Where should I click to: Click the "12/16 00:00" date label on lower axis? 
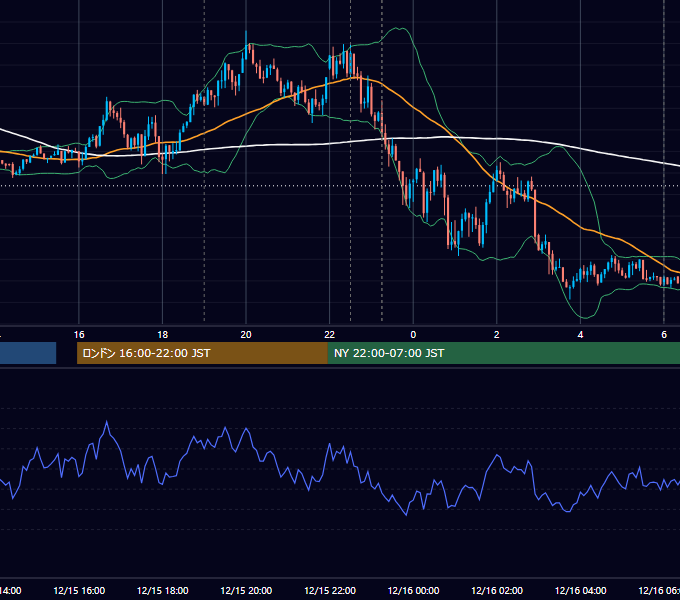coord(413,590)
